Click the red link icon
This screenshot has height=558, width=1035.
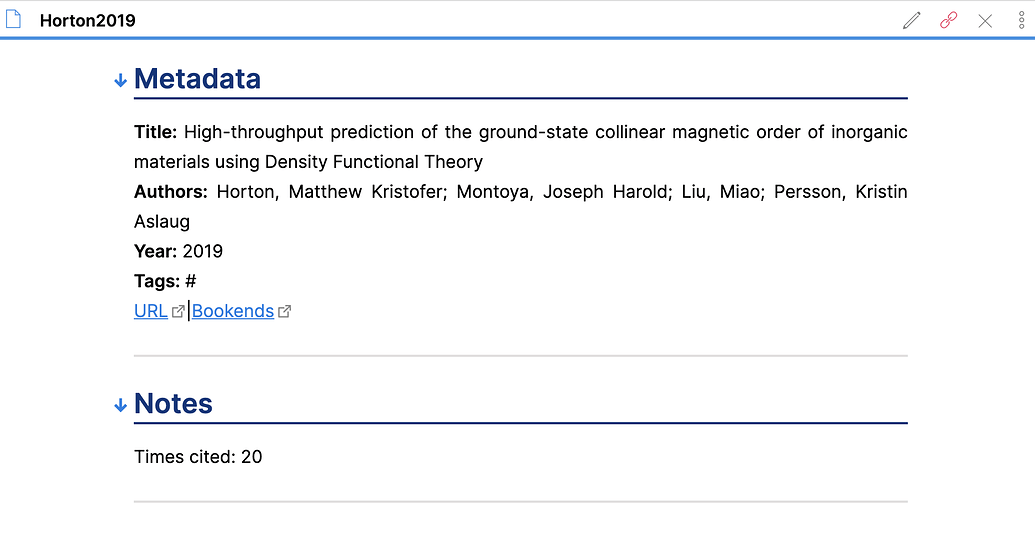coord(948,21)
